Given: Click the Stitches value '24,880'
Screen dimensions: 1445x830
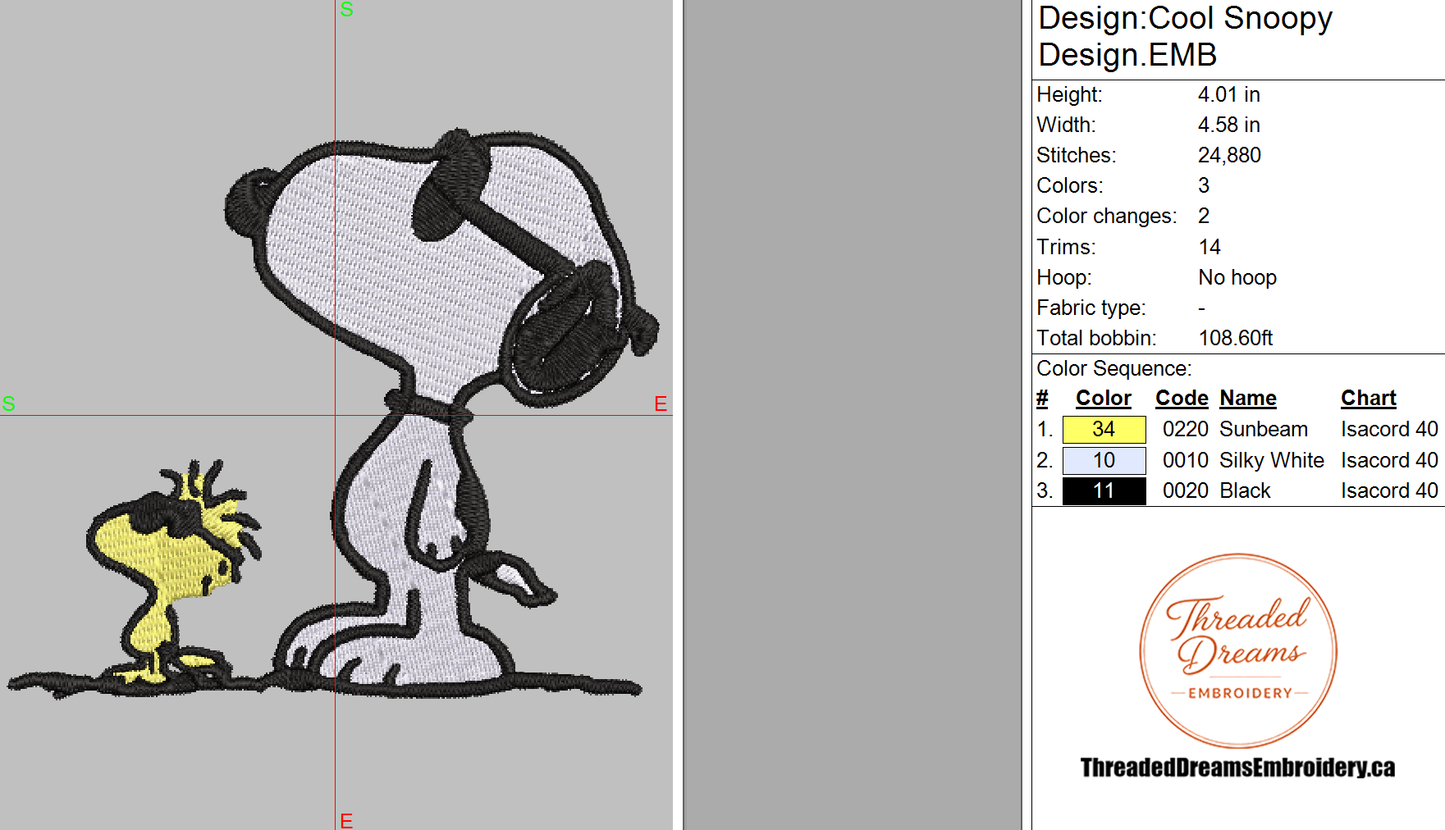Looking at the screenshot, I should 1230,155.
